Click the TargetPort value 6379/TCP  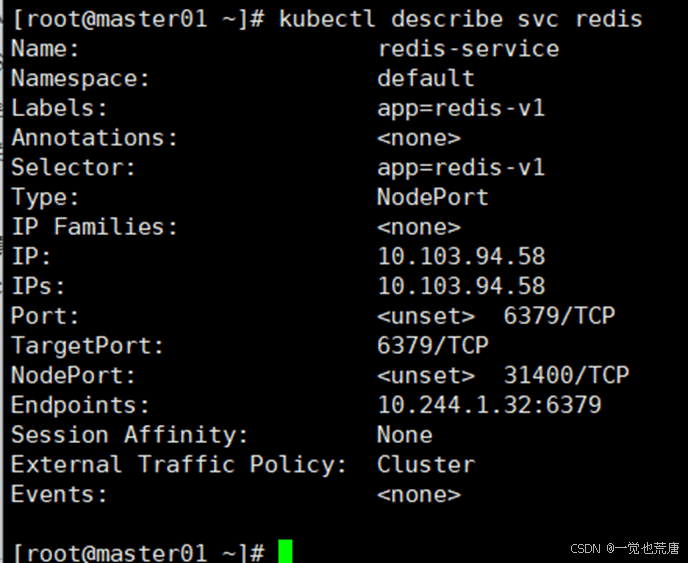point(432,346)
